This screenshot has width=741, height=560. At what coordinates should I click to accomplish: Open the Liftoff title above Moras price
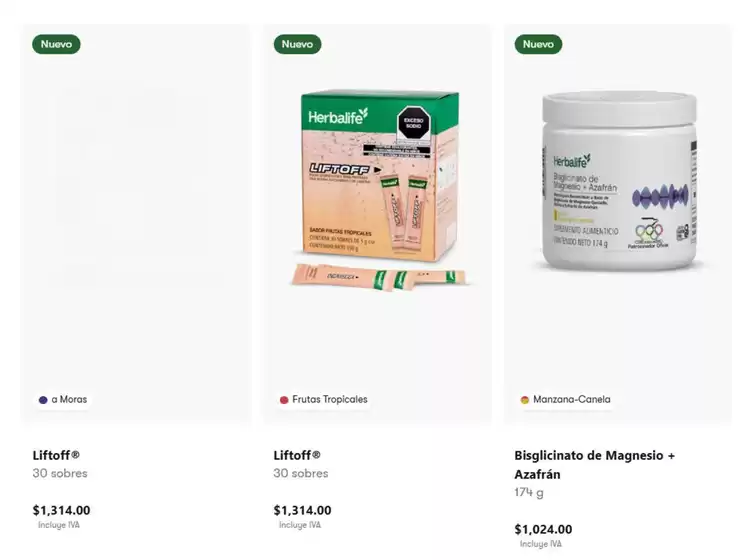click(x=56, y=455)
